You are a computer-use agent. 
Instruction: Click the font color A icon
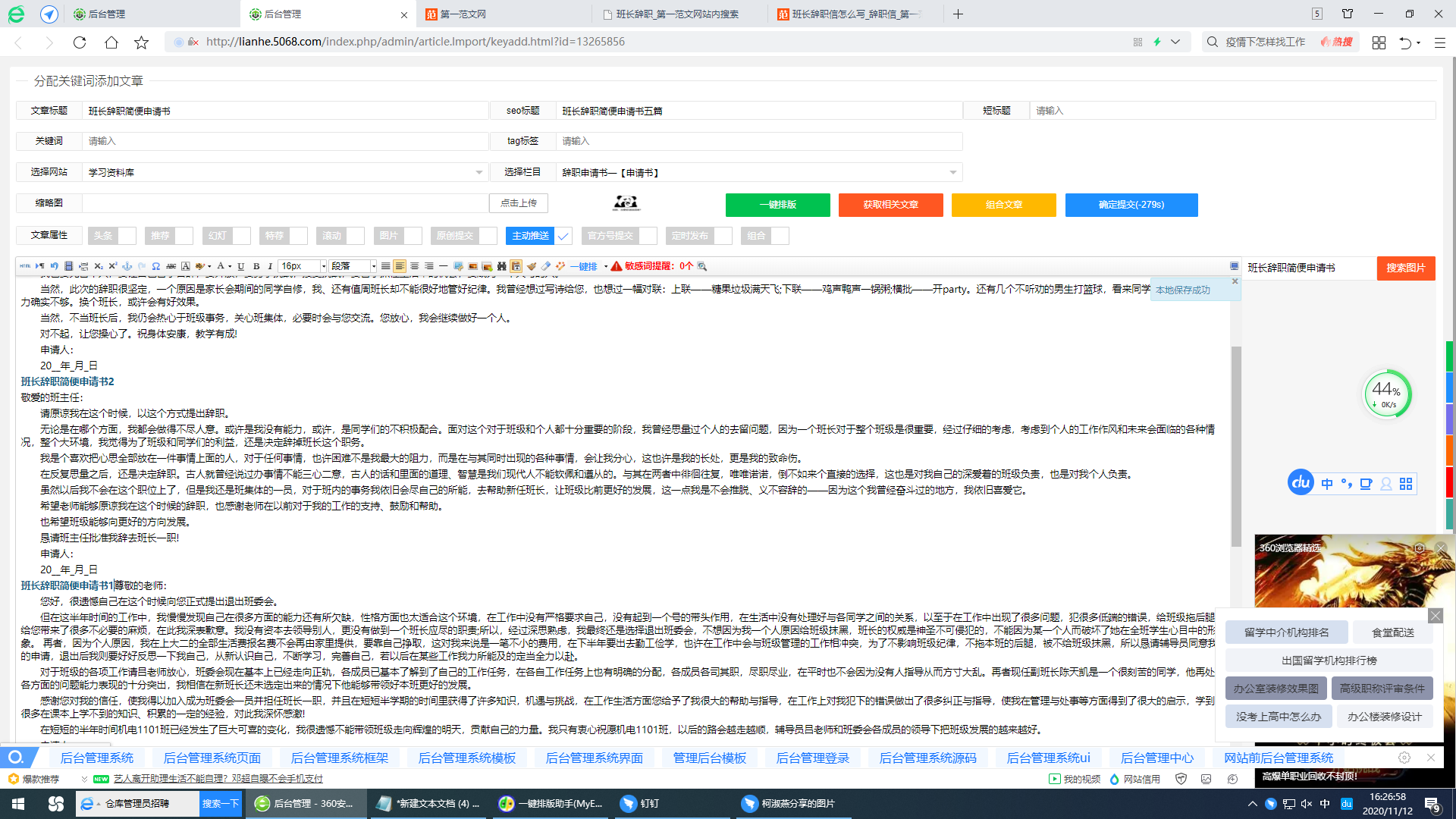click(220, 266)
